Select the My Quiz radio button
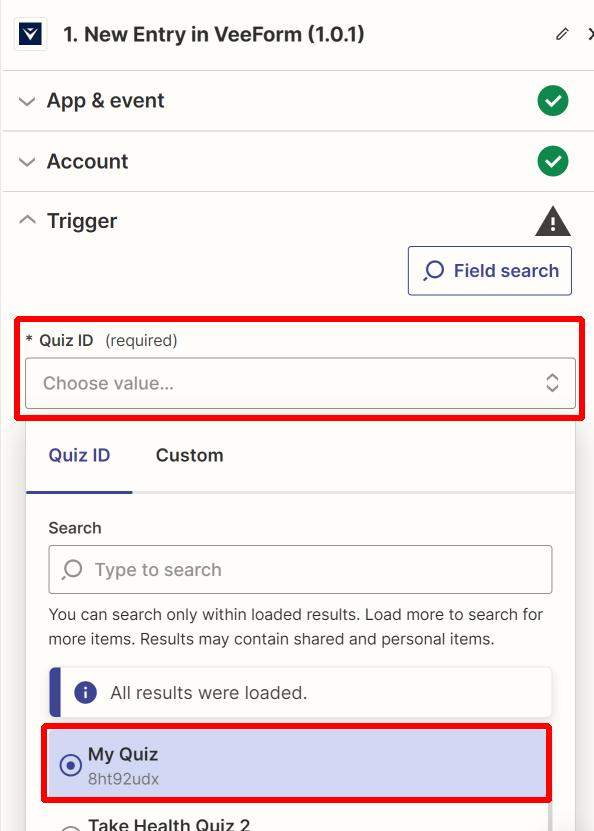 click(70, 765)
